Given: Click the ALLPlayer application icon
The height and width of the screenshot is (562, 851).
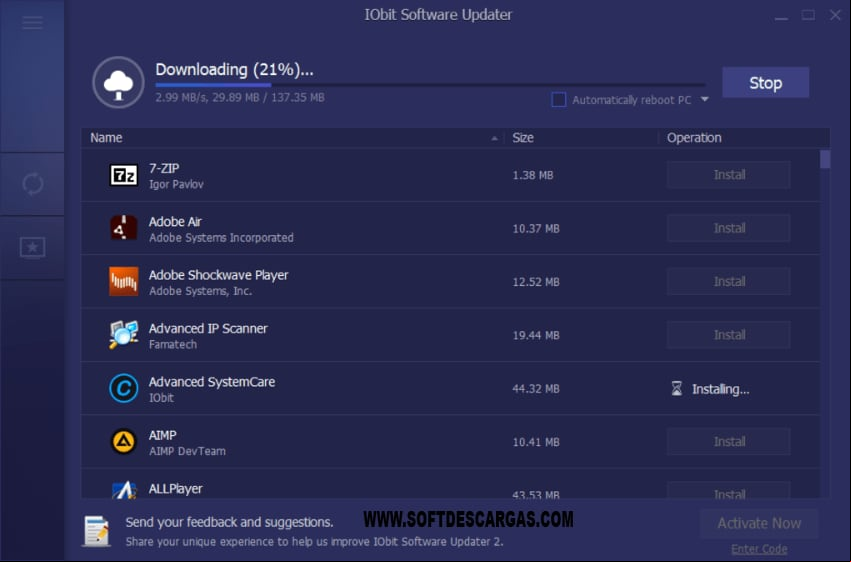Looking at the screenshot, I should click(x=124, y=490).
